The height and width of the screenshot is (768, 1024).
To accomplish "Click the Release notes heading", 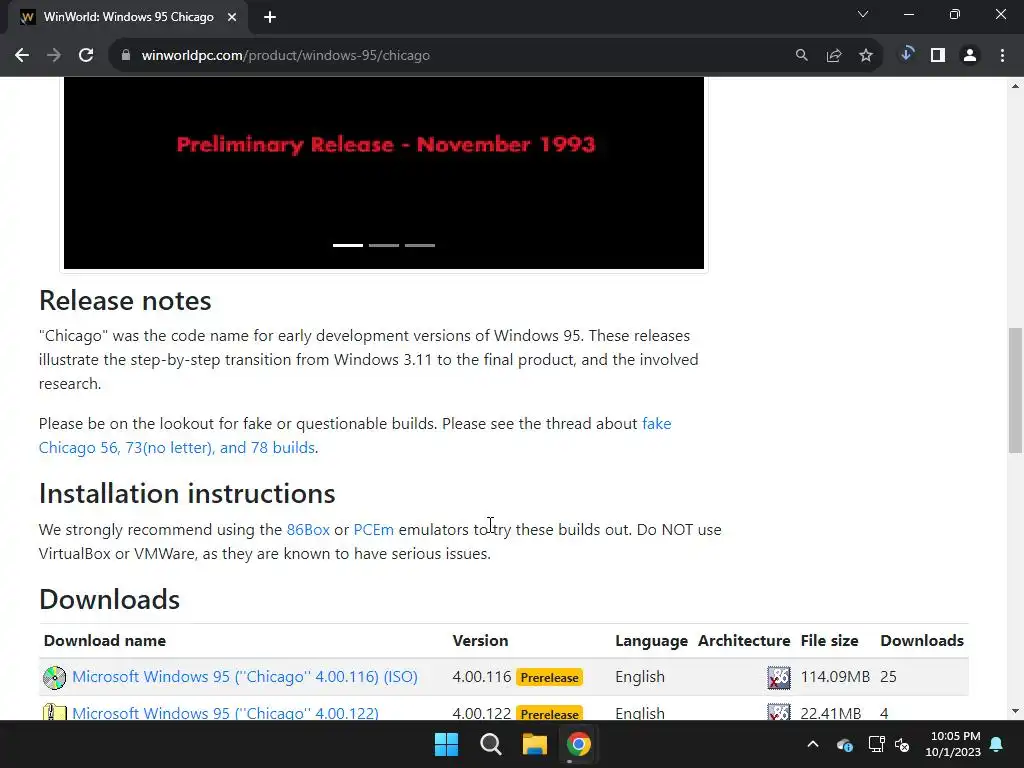I will (125, 300).
